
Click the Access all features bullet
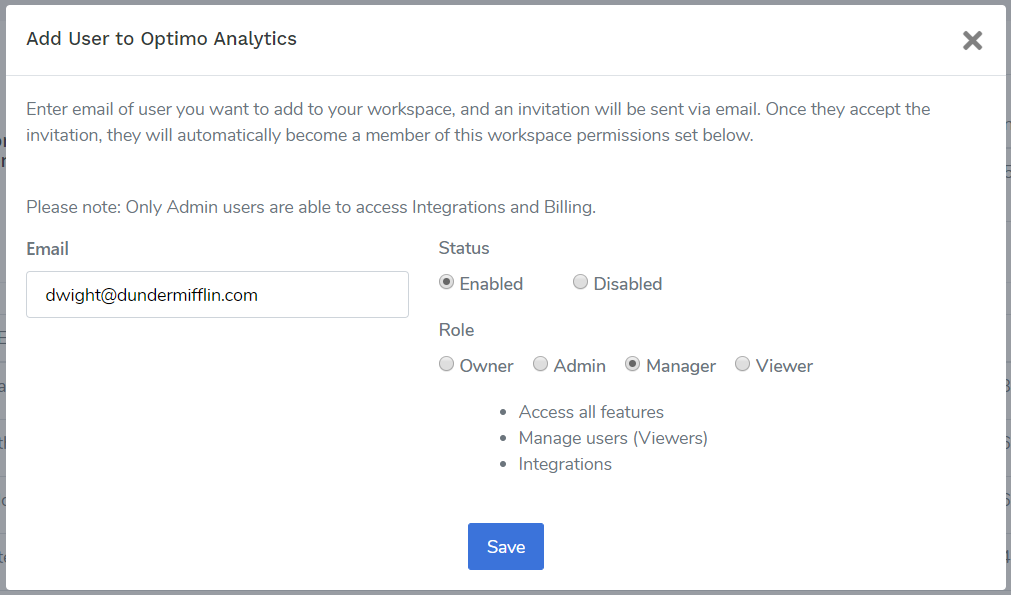pyautogui.click(x=591, y=412)
